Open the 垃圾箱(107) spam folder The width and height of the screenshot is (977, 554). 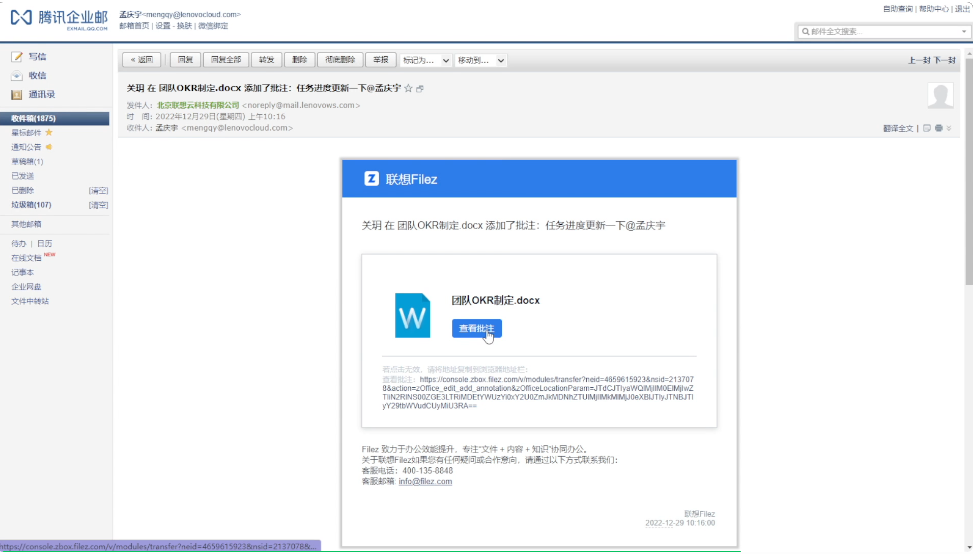coord(31,205)
